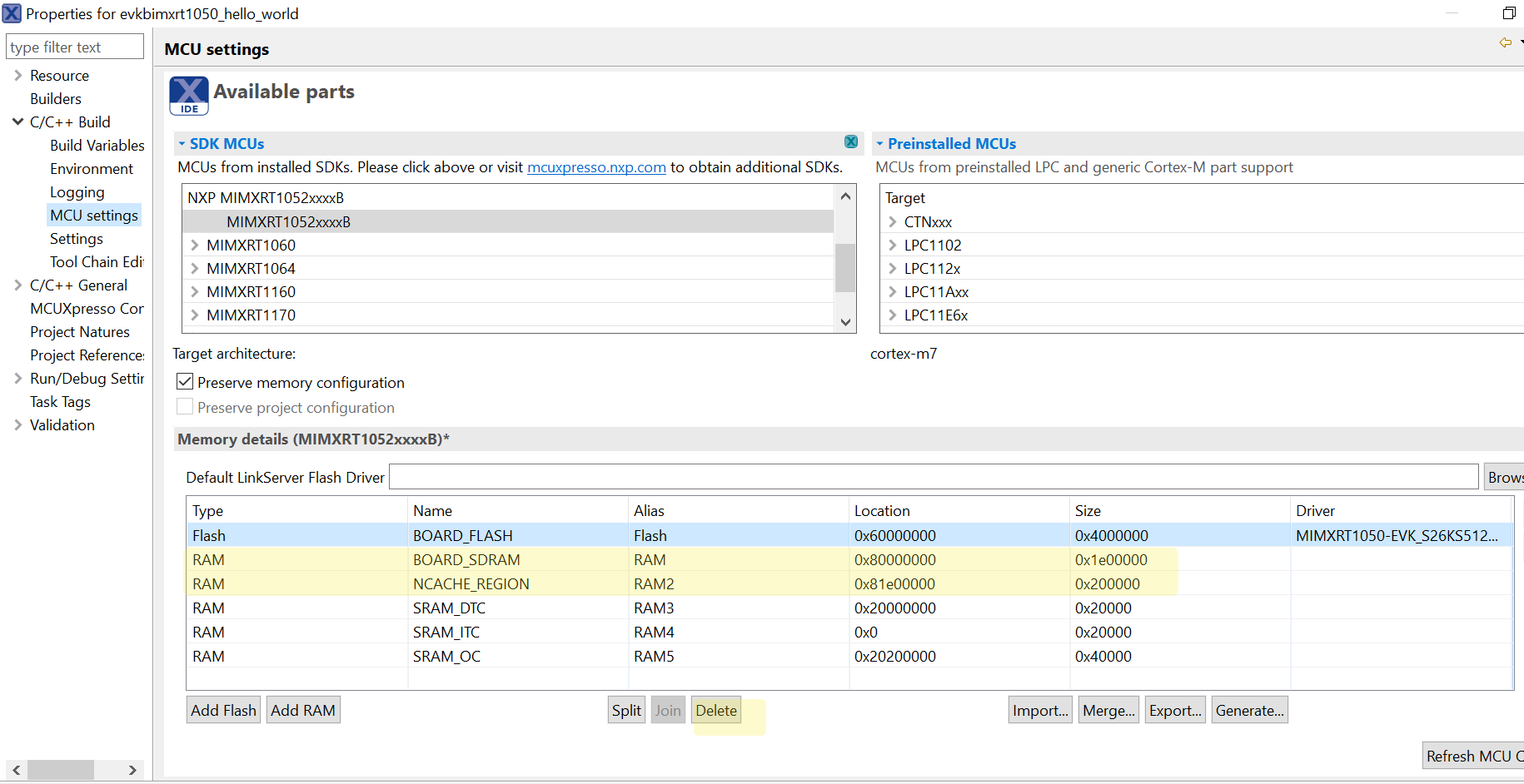Click the highlighted Delete button
Image resolution: width=1524 pixels, height=784 pixels.
point(715,709)
